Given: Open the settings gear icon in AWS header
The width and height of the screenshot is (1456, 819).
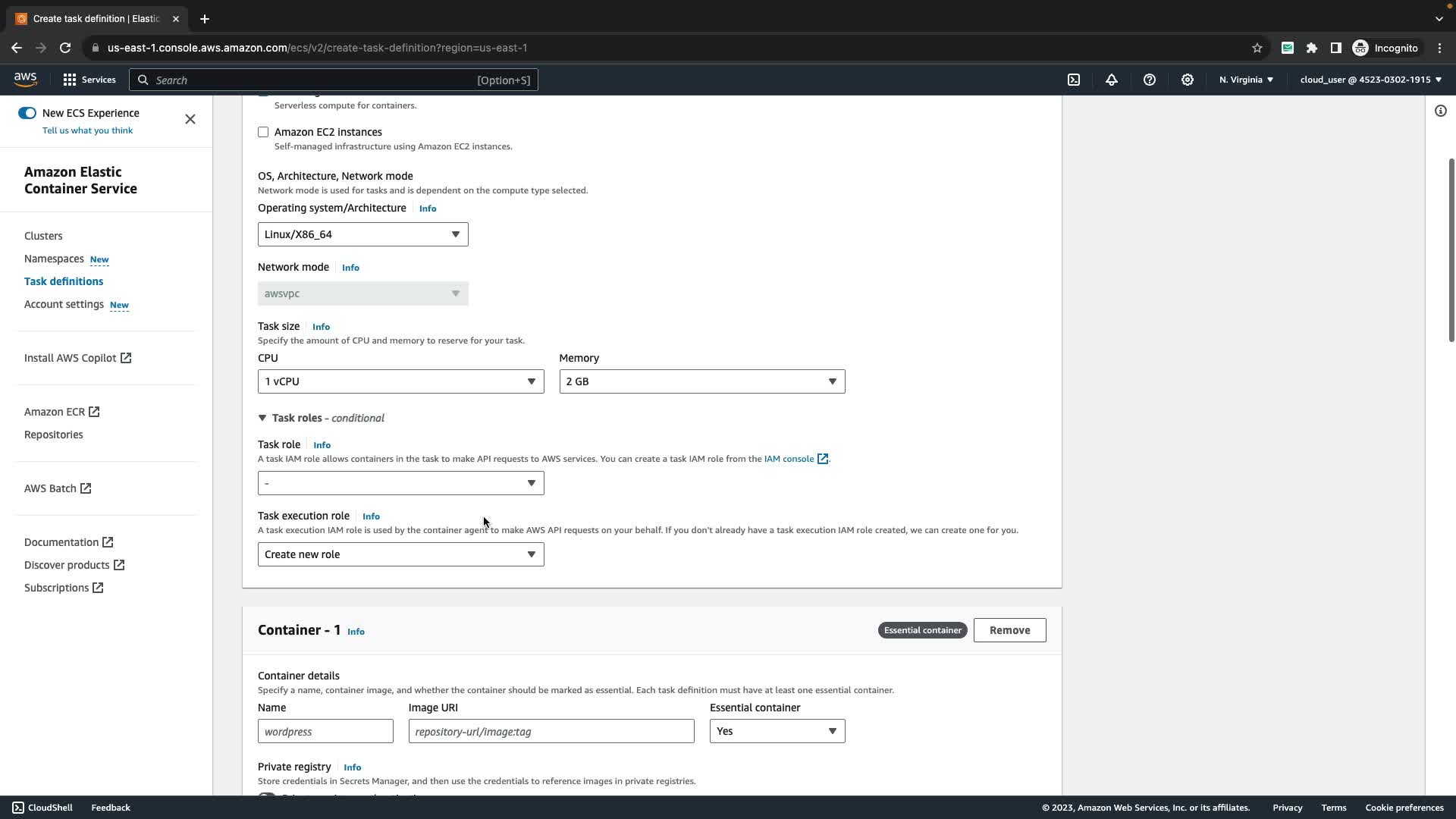Looking at the screenshot, I should pyautogui.click(x=1188, y=80).
